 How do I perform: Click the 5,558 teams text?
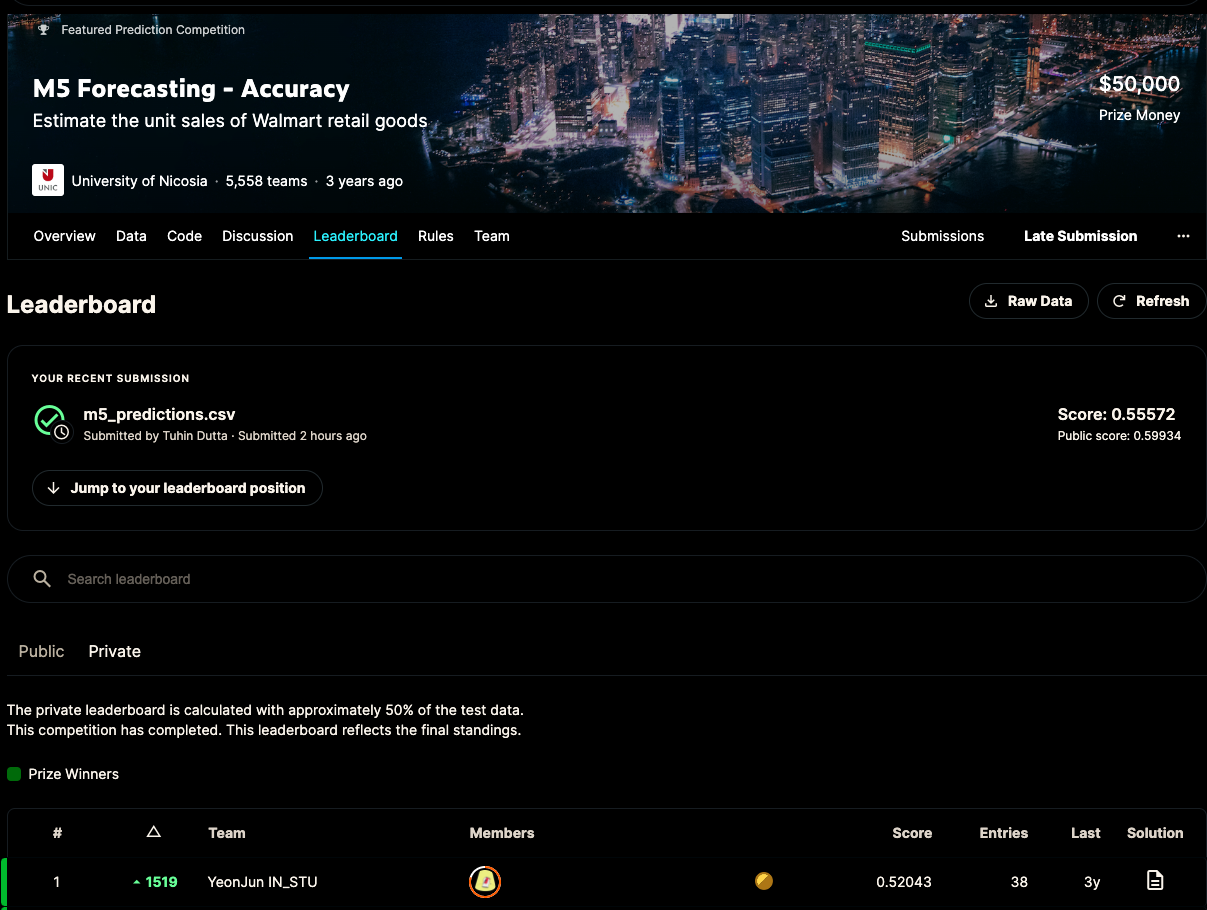[266, 181]
